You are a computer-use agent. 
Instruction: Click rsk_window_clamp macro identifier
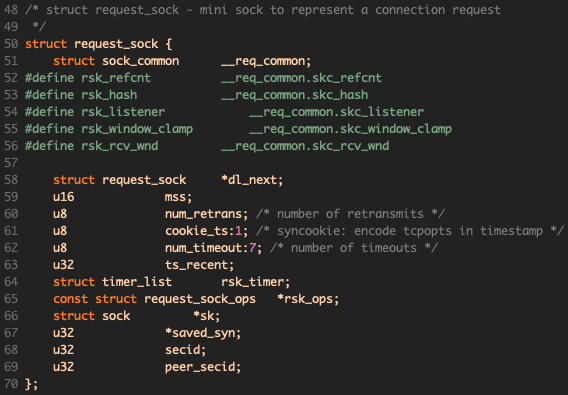pyautogui.click(x=137, y=129)
